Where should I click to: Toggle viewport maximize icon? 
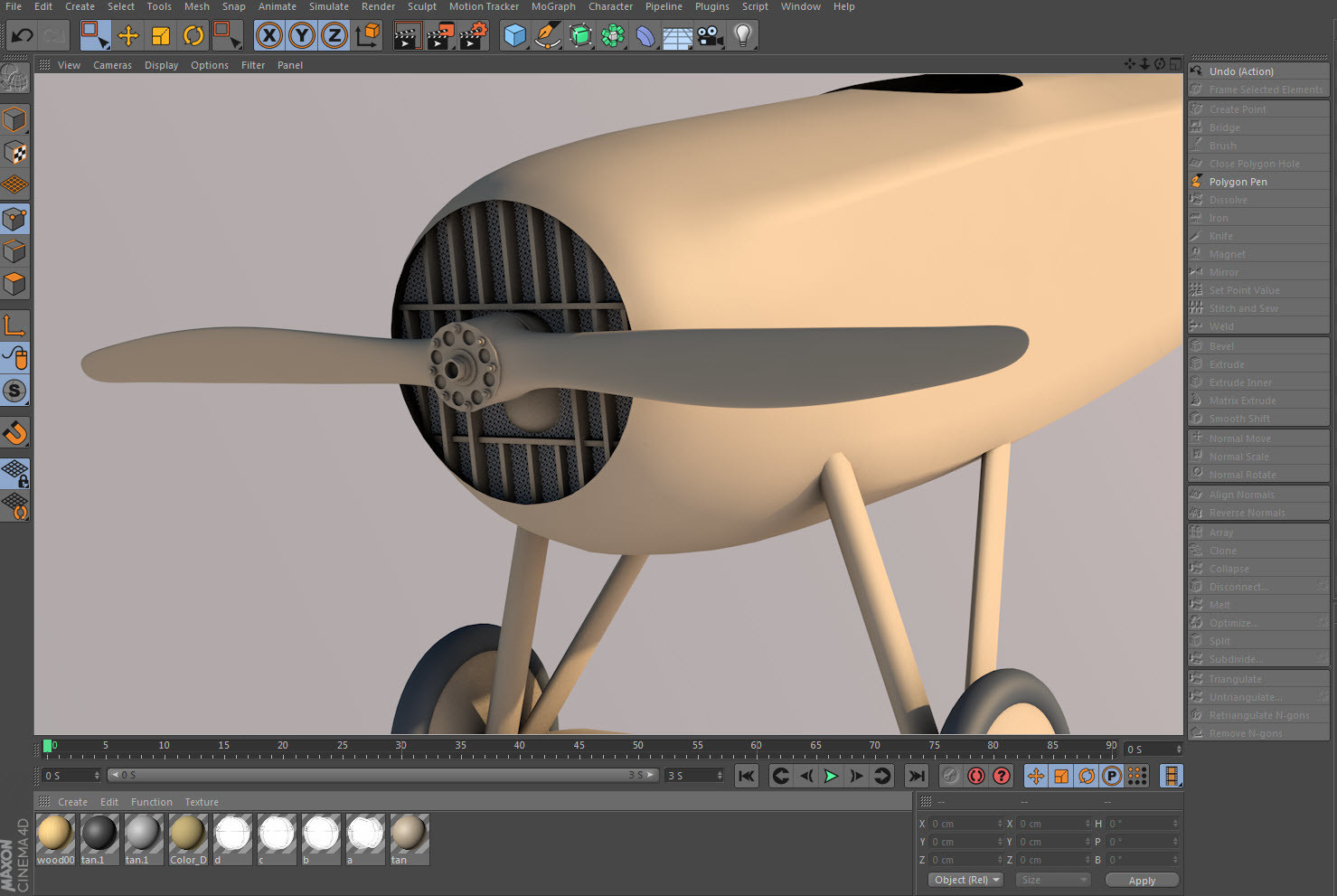[x=1175, y=64]
